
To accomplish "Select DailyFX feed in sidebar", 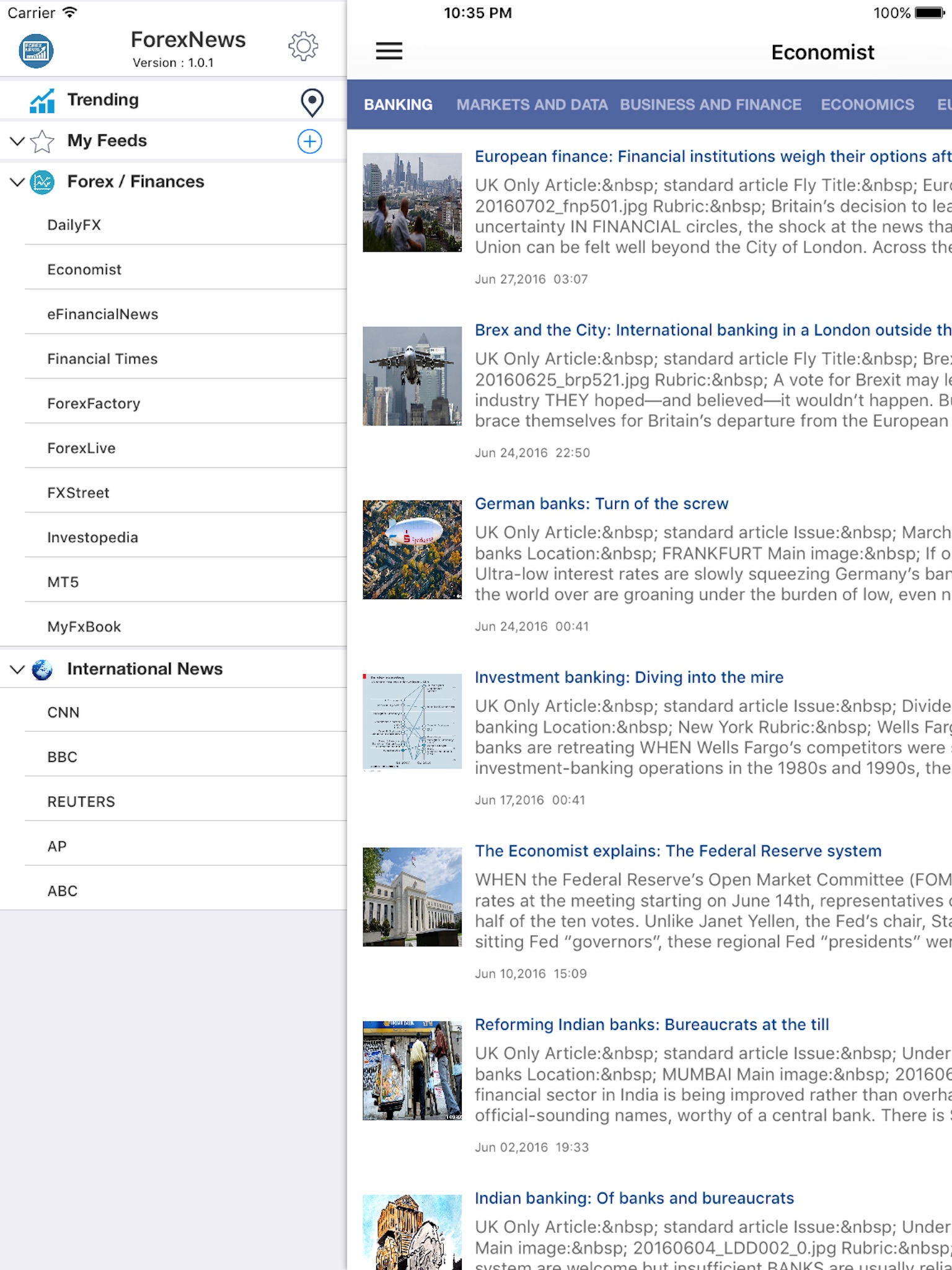I will point(74,225).
